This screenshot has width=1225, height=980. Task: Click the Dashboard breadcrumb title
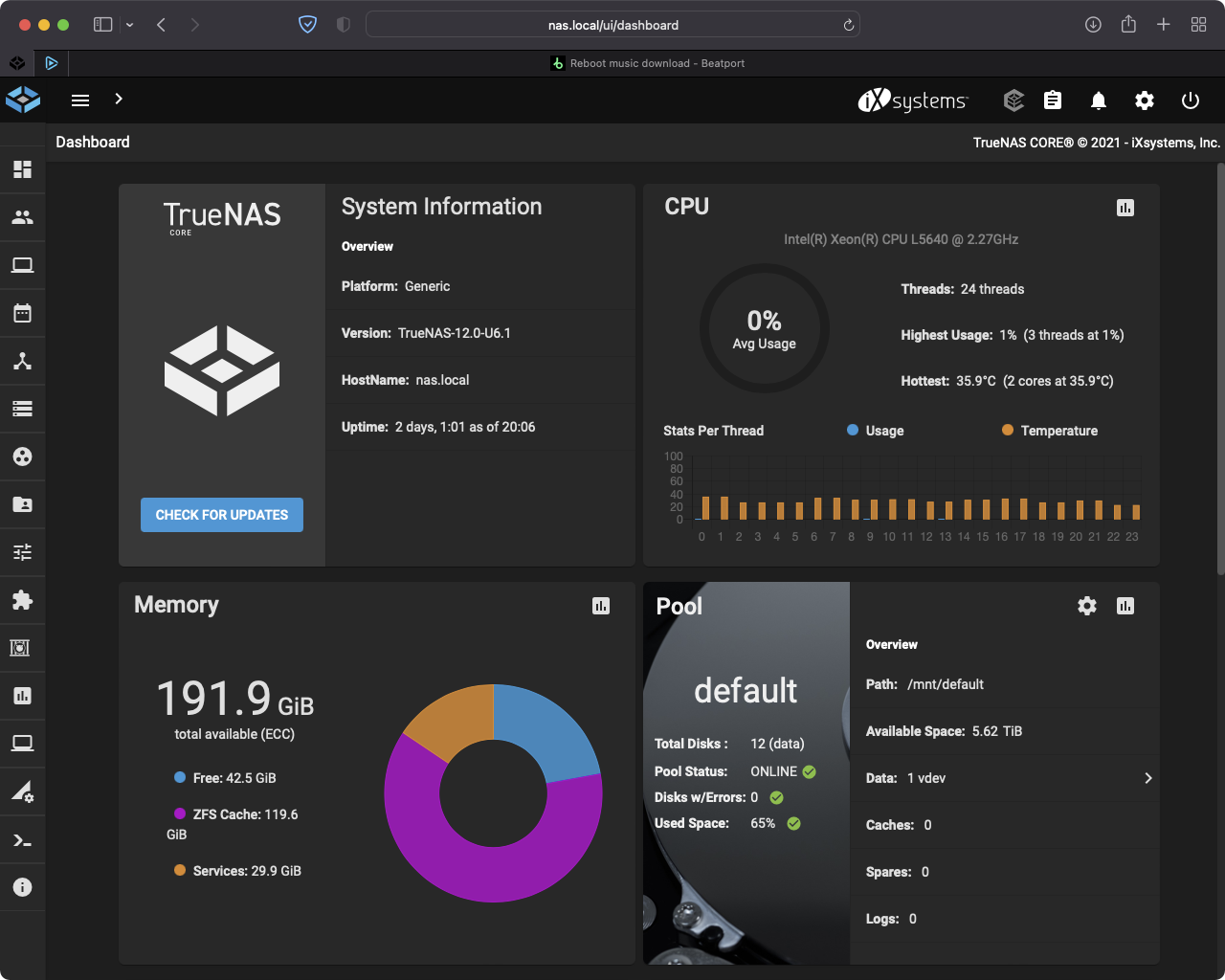(x=93, y=142)
